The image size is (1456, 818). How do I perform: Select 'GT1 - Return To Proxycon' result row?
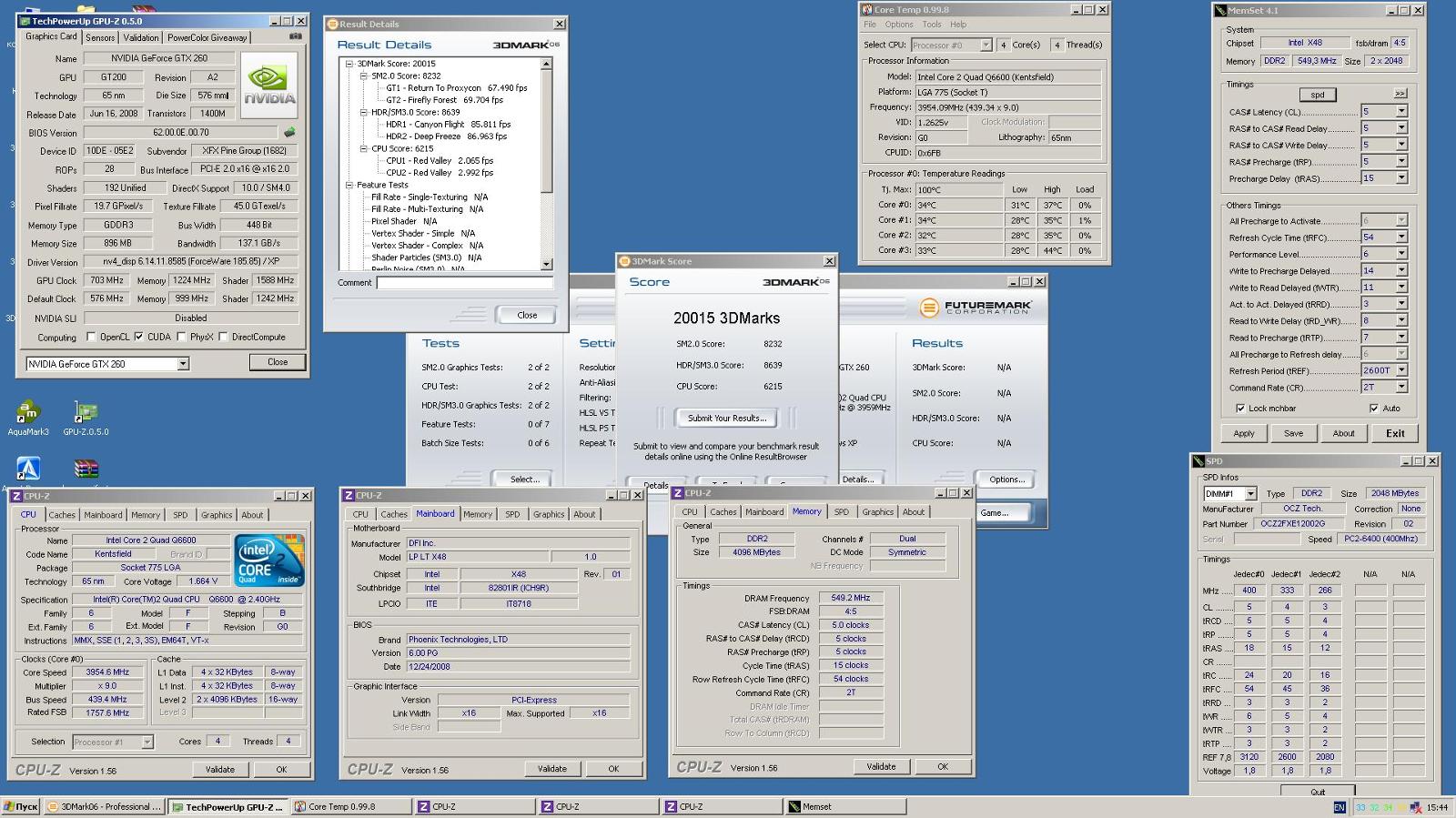(456, 88)
